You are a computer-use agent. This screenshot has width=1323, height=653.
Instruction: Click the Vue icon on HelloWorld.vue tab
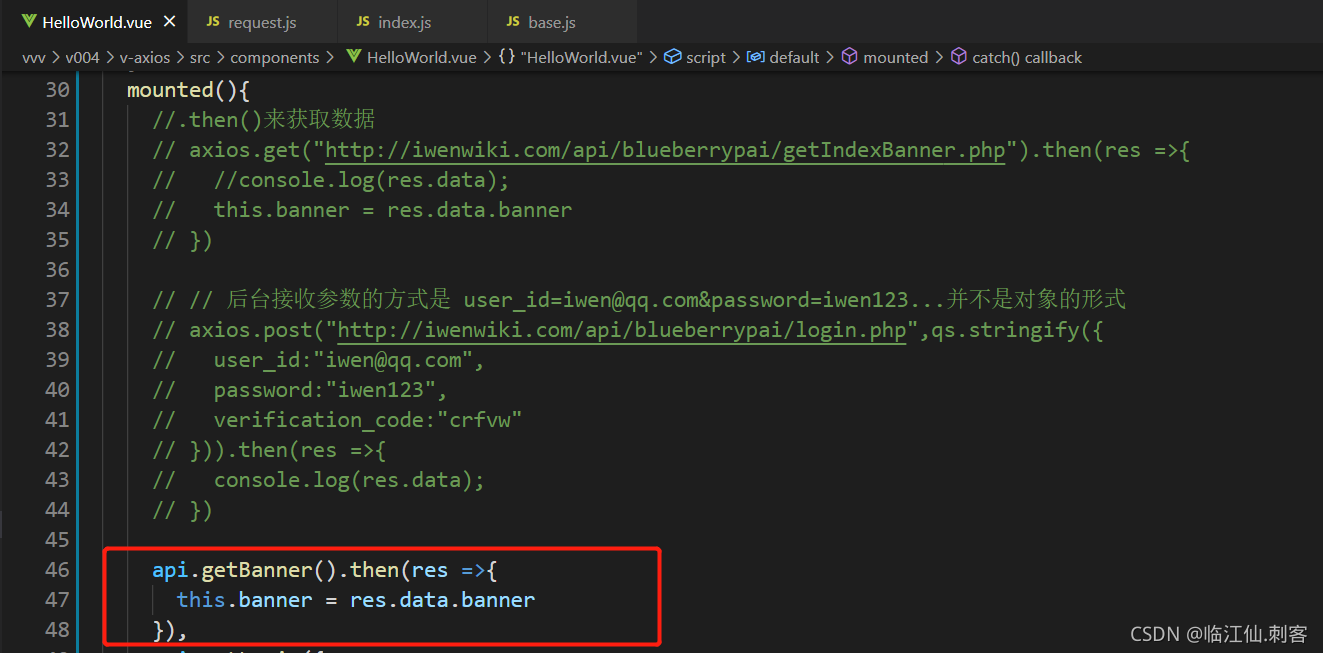(x=27, y=21)
